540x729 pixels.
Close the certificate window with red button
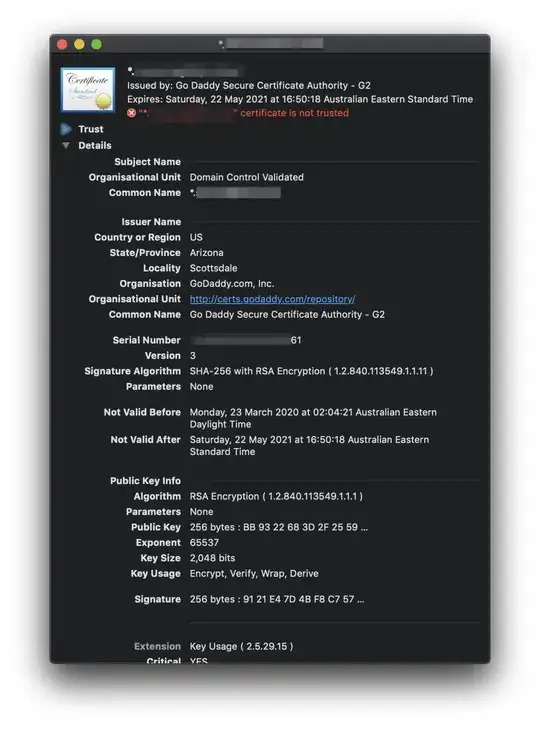coord(62,44)
